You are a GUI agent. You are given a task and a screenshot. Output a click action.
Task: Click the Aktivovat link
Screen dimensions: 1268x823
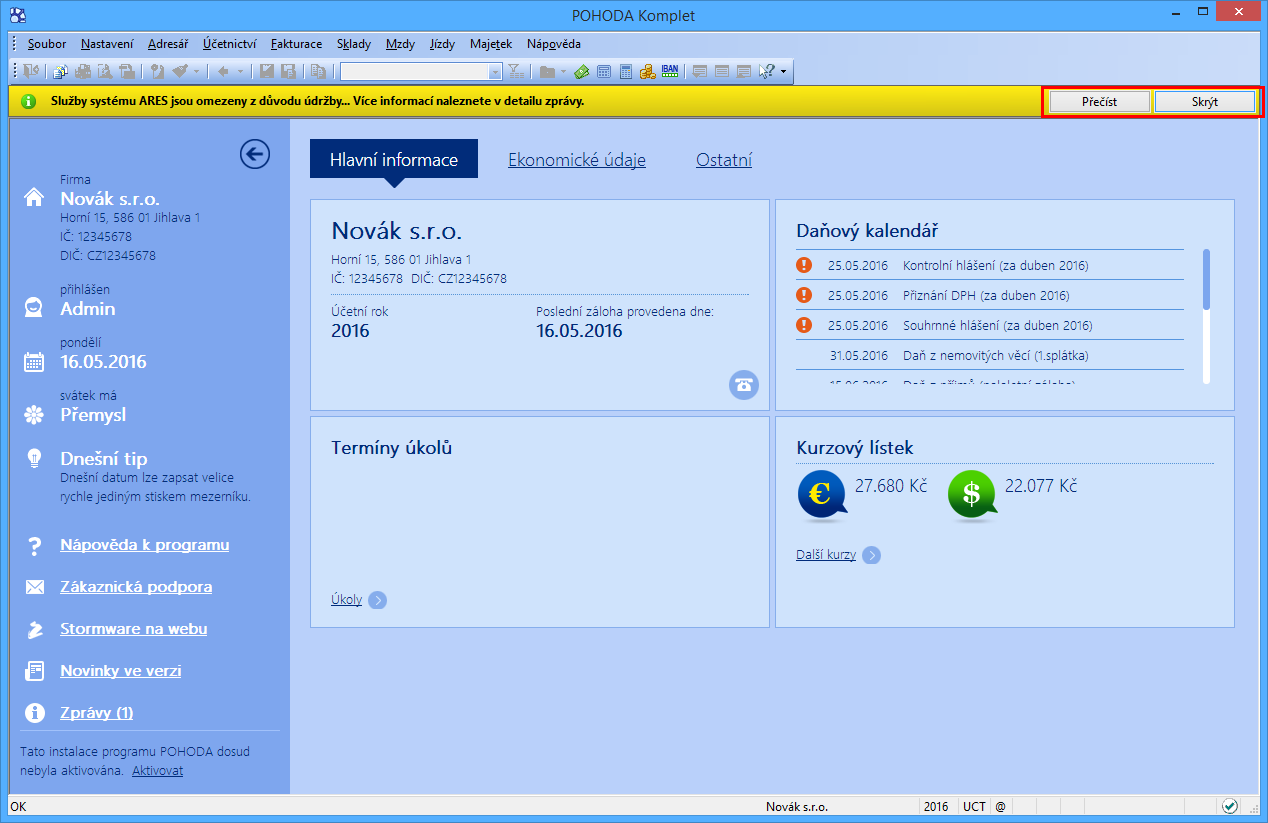click(157, 771)
